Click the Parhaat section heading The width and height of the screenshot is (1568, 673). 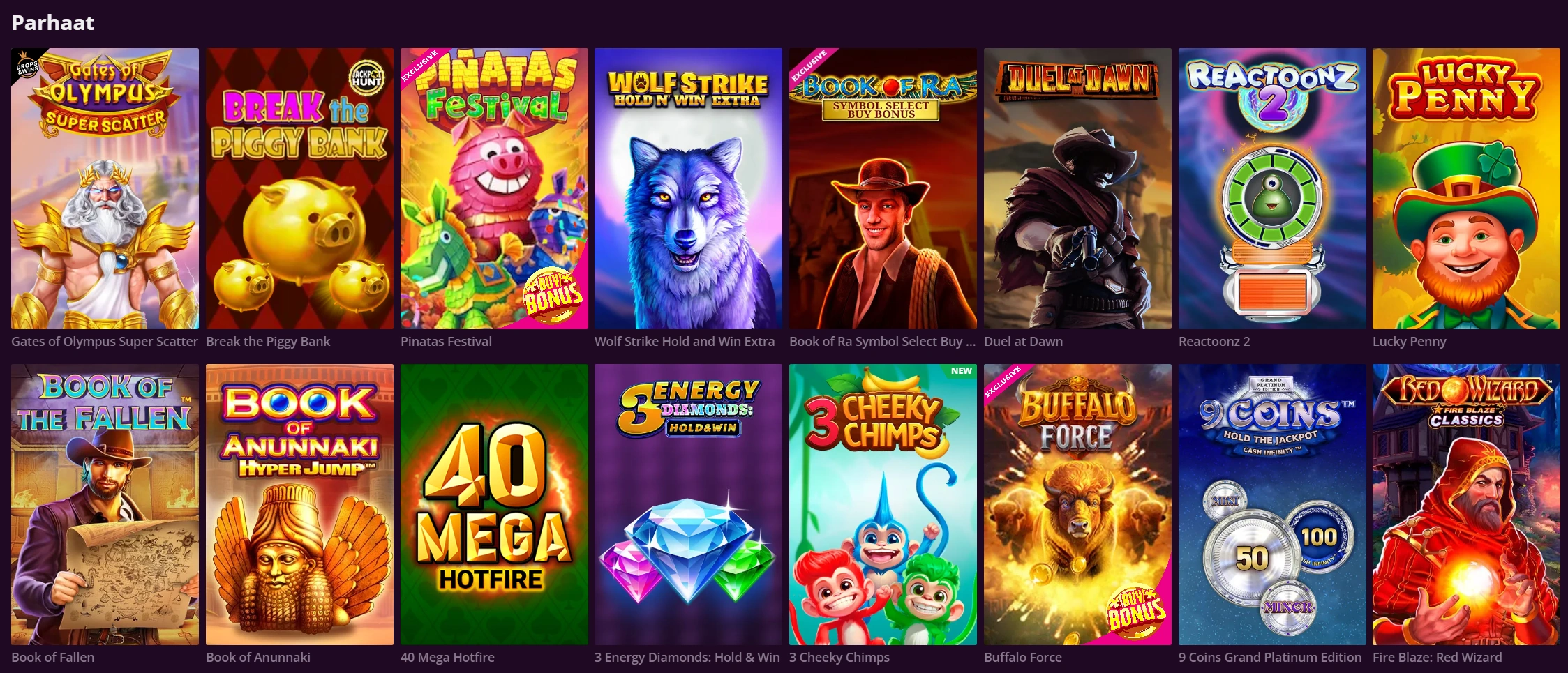(x=53, y=23)
